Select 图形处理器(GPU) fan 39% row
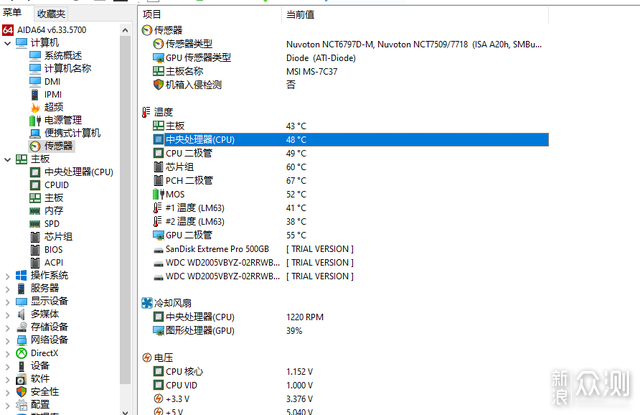The image size is (640, 415). pyautogui.click(x=351, y=331)
